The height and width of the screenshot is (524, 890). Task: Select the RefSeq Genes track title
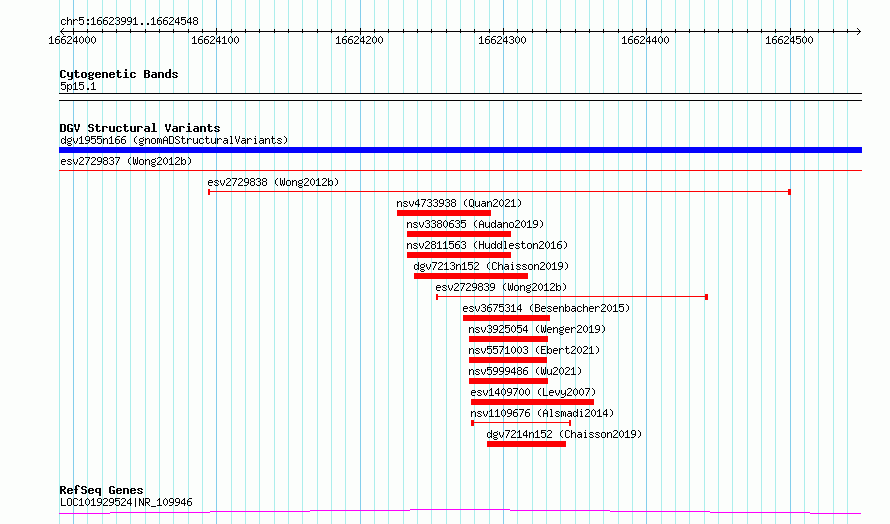pyautogui.click(x=101, y=490)
